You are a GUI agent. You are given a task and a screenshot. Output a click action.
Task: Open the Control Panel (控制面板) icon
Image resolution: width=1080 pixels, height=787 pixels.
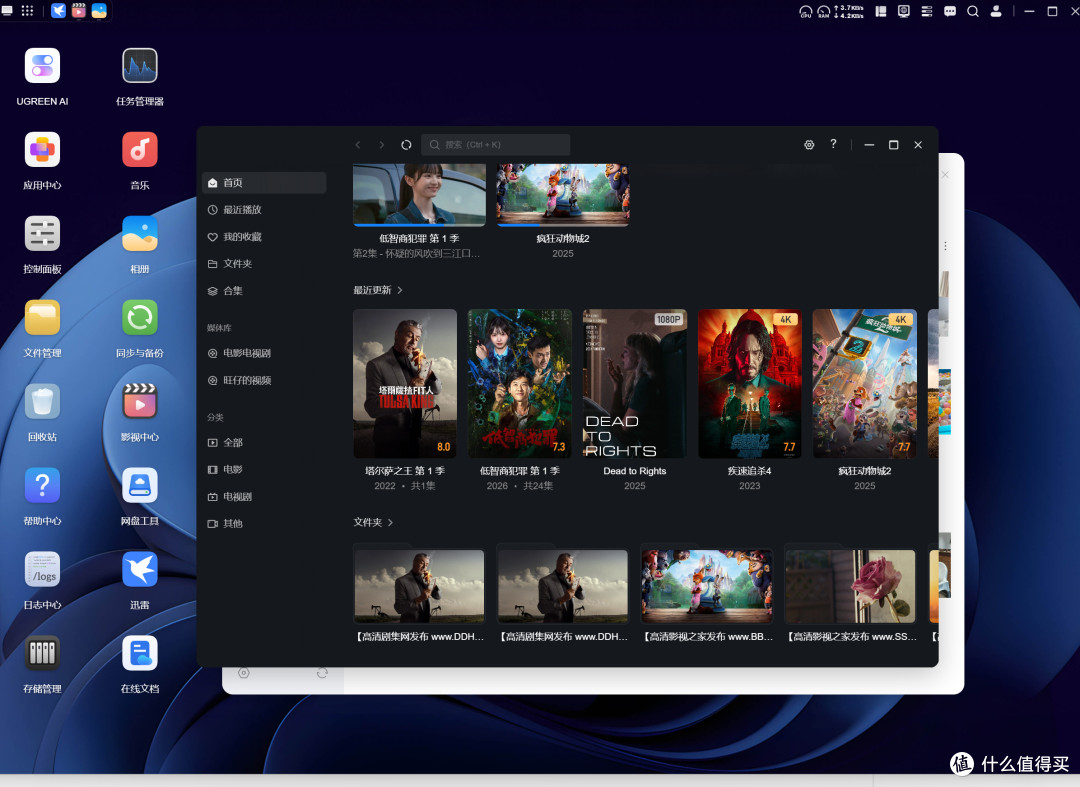[42, 233]
